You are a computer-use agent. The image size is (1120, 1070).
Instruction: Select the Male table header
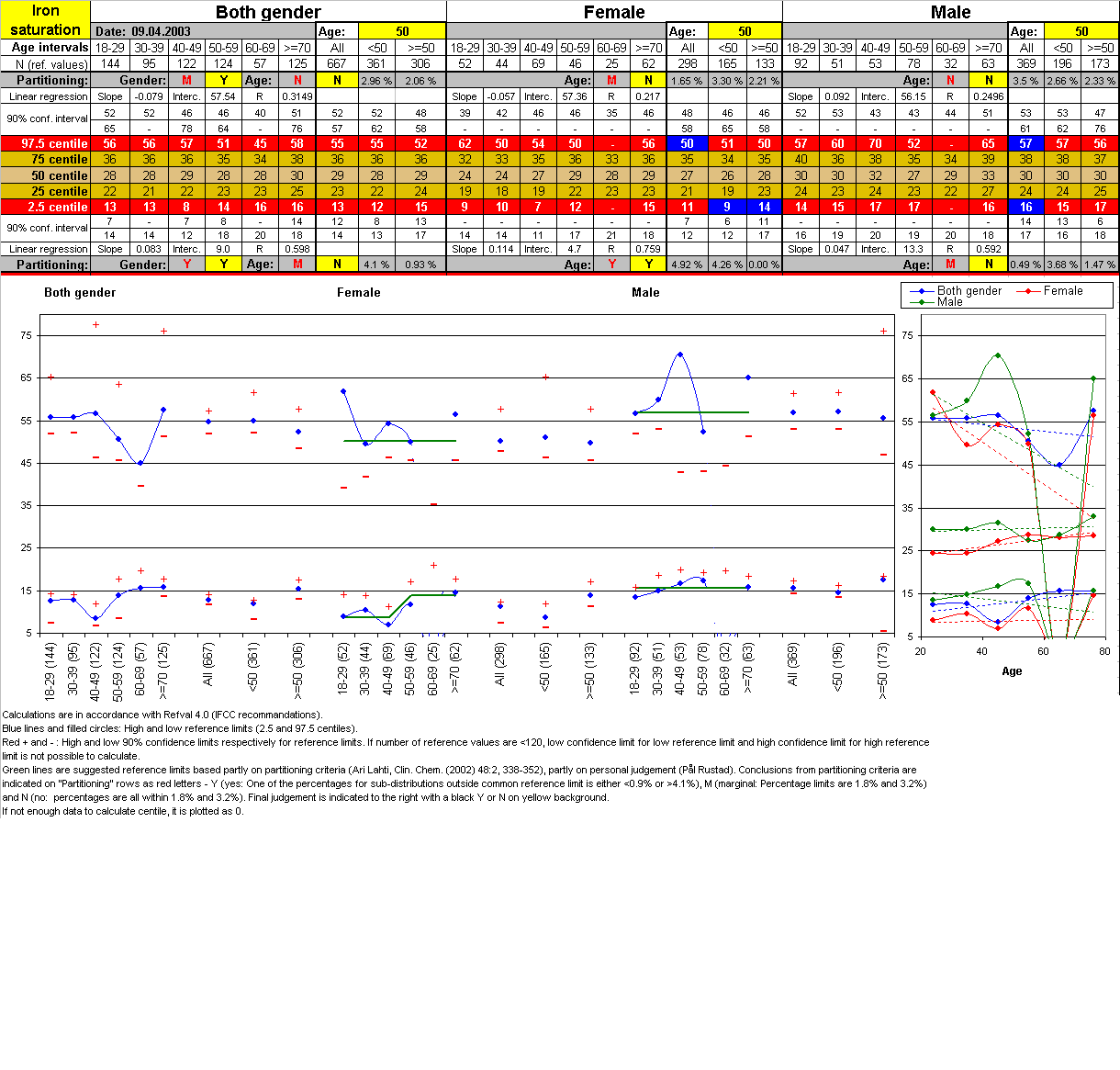tap(951, 12)
